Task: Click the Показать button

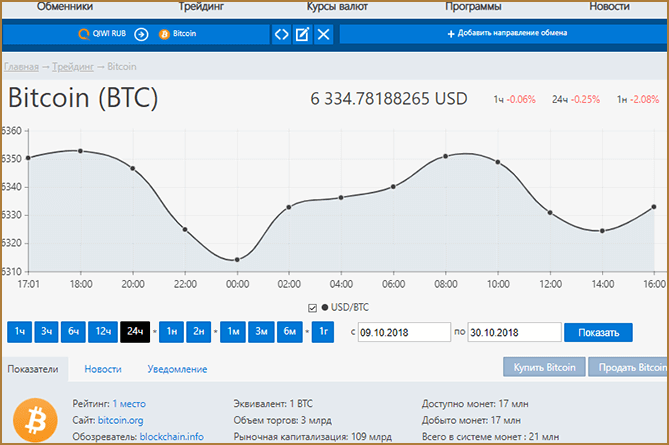Action: point(598,332)
